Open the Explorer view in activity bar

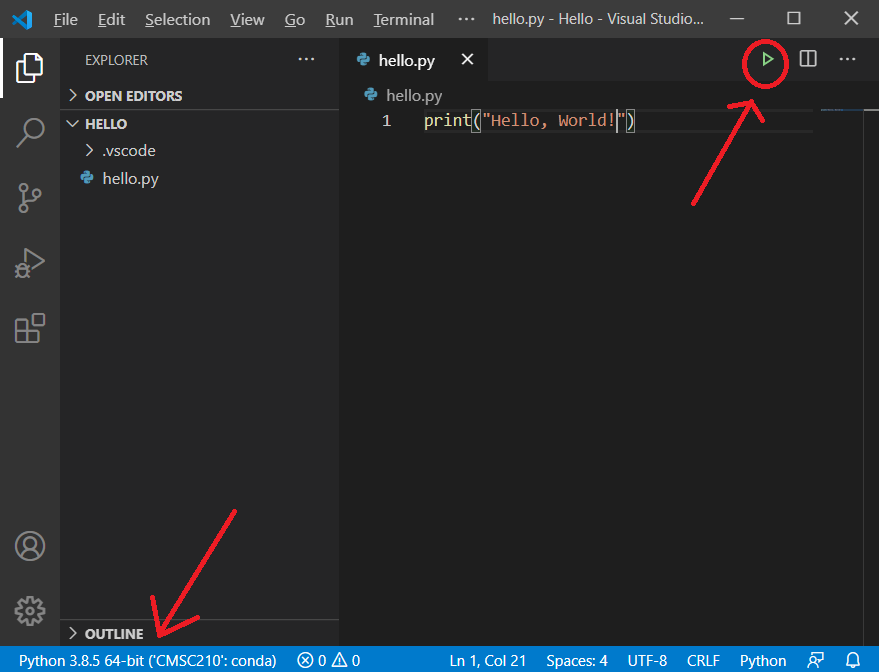tap(30, 68)
